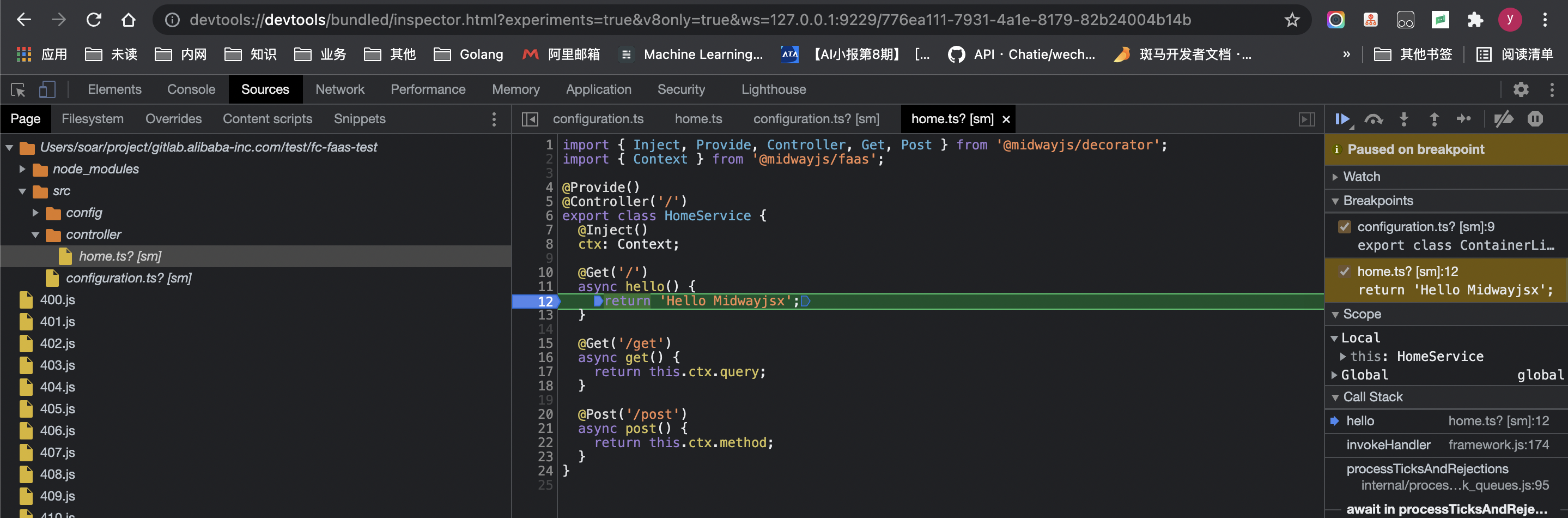Open DevTools settings gear
This screenshot has width=1568, height=518.
(1521, 89)
